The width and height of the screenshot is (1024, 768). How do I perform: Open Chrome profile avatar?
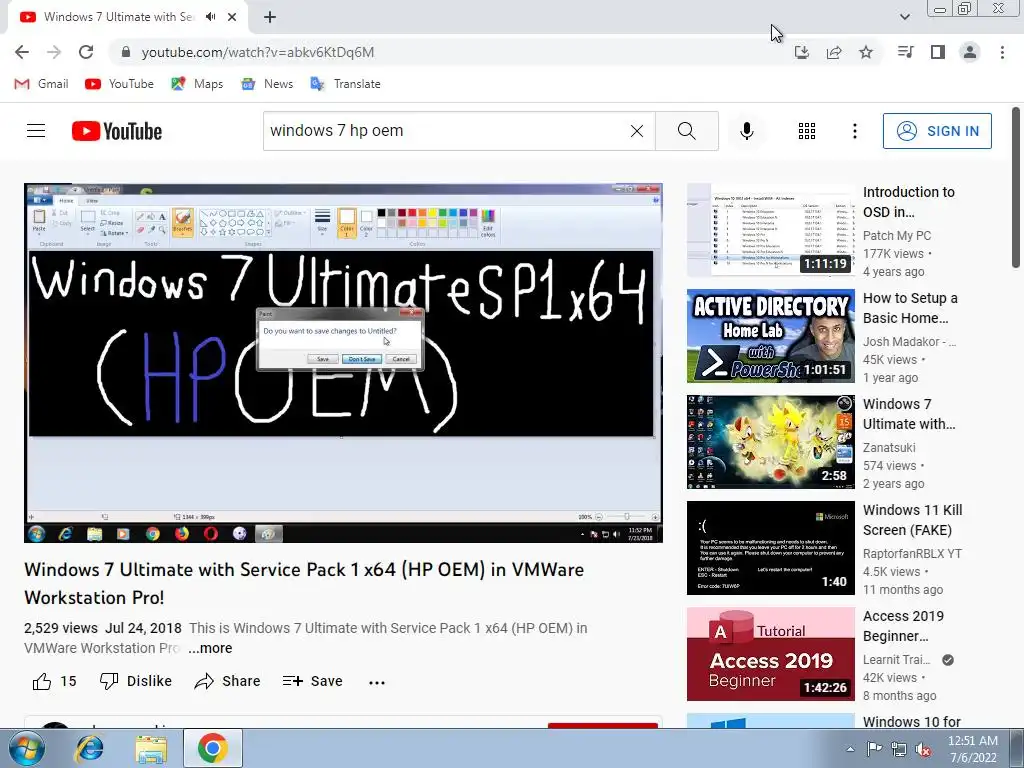[970, 52]
